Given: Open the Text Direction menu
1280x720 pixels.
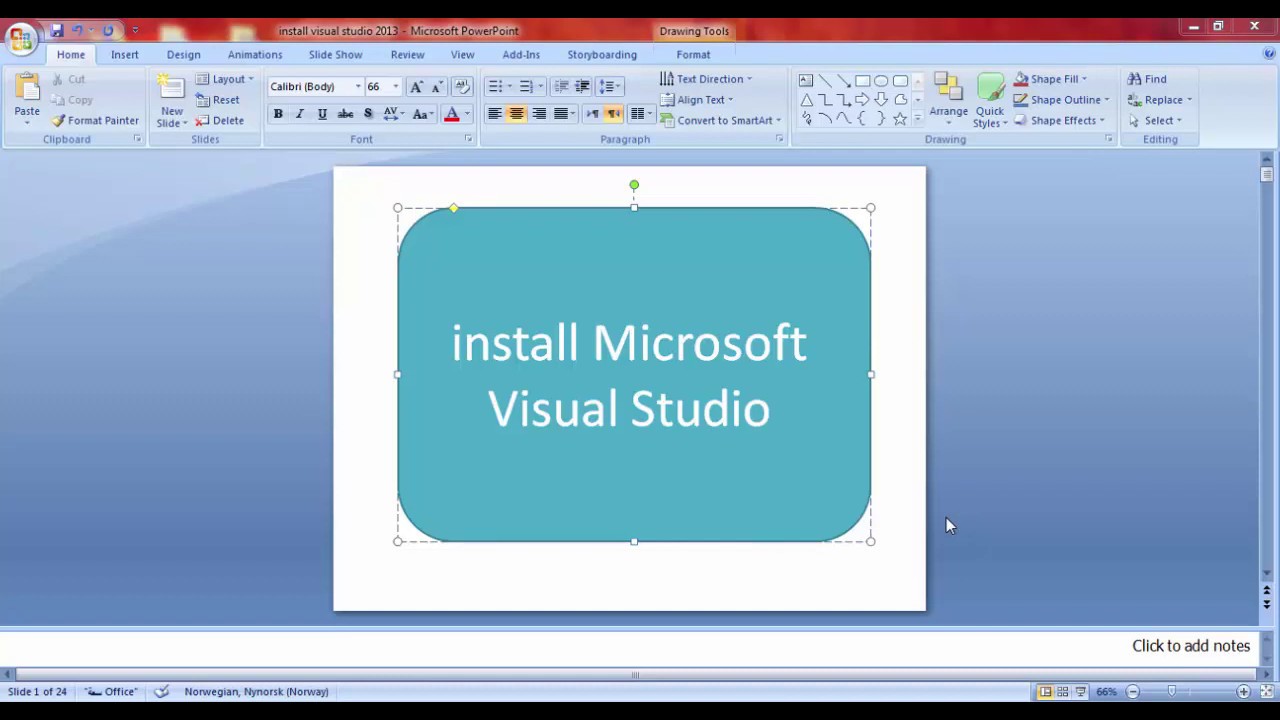Looking at the screenshot, I should click(706, 79).
